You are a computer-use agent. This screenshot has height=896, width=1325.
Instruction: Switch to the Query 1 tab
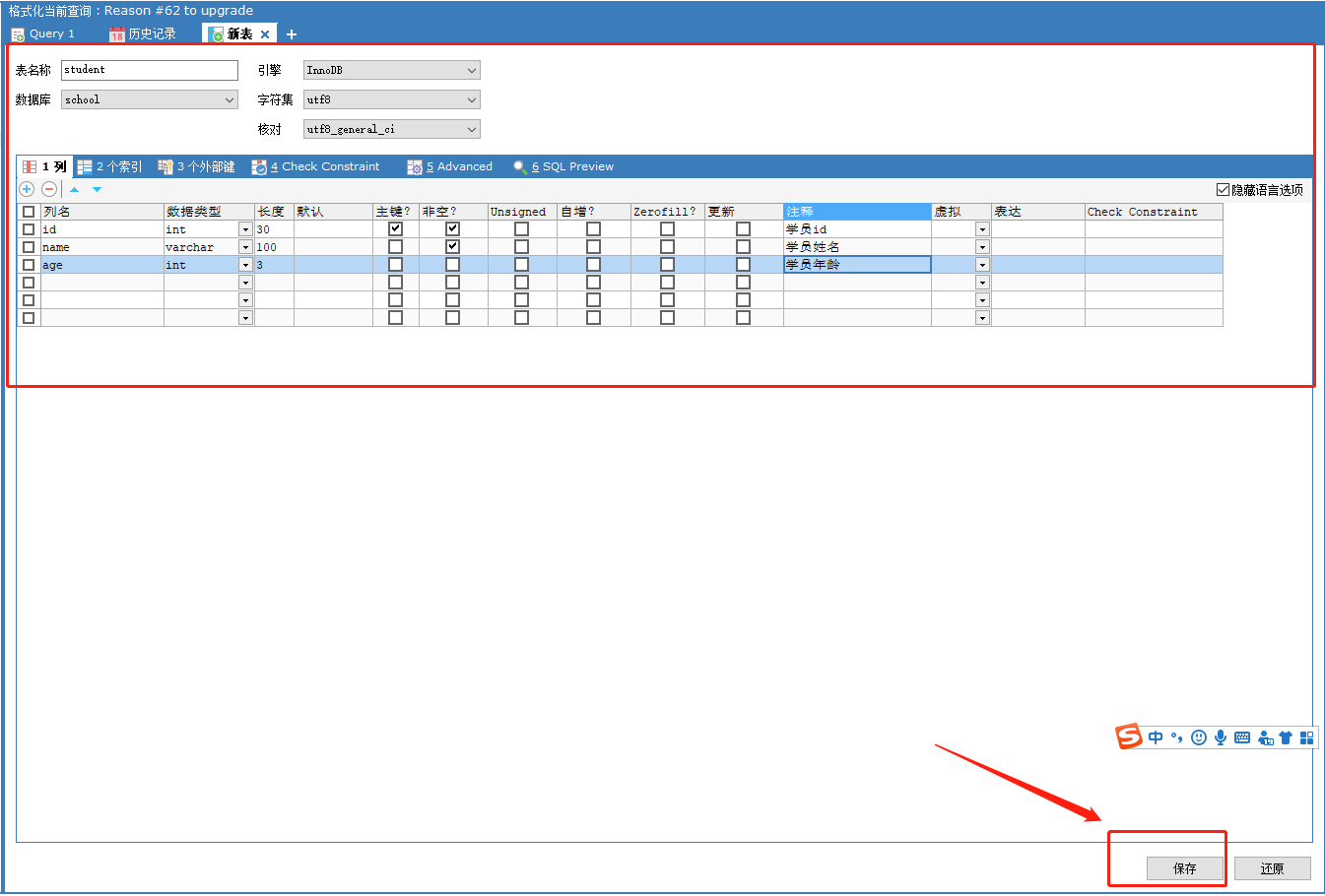pyautogui.click(x=43, y=33)
